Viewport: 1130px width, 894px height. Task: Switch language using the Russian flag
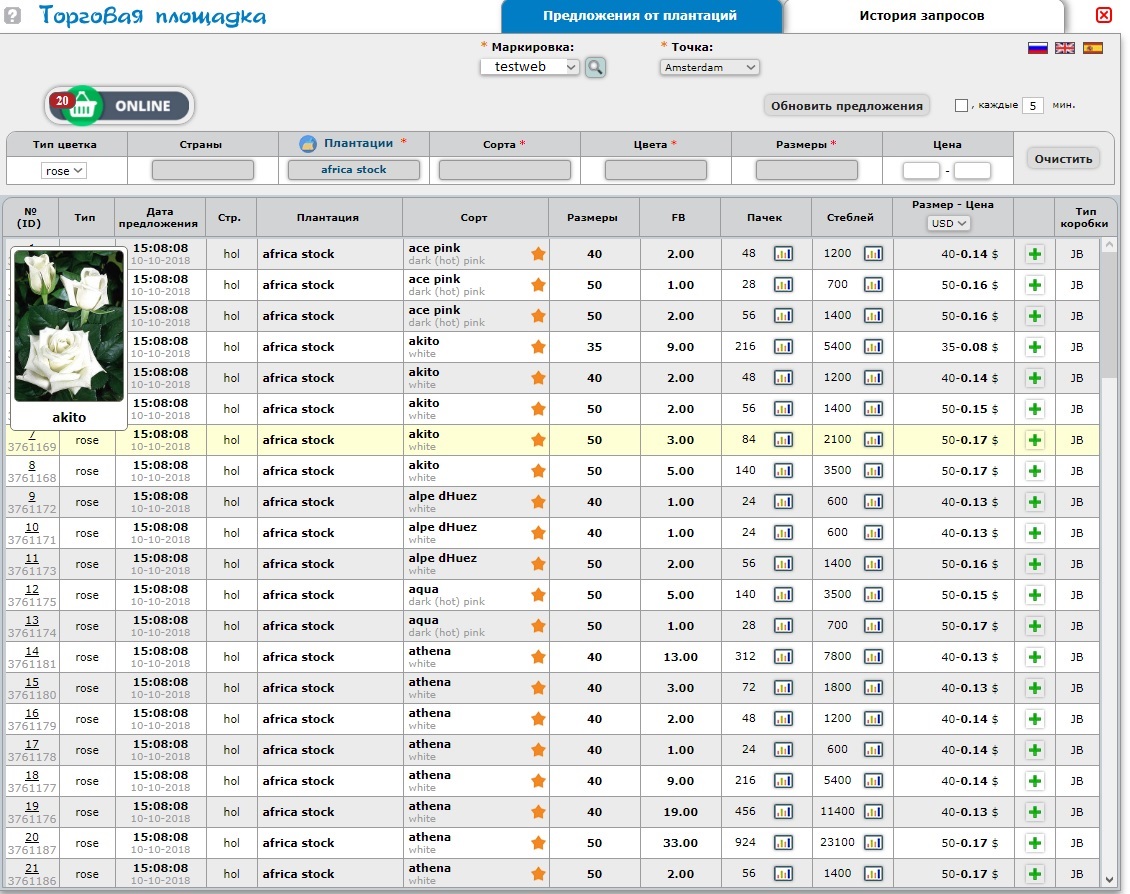(x=1037, y=48)
